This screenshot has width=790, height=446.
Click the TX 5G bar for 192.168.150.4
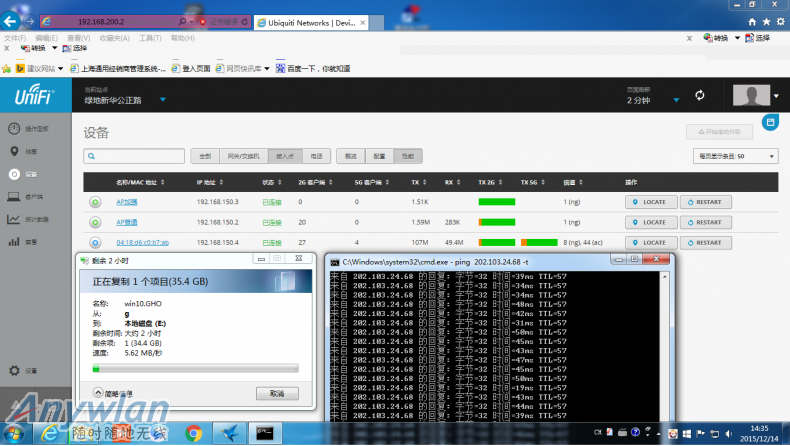coord(539,242)
